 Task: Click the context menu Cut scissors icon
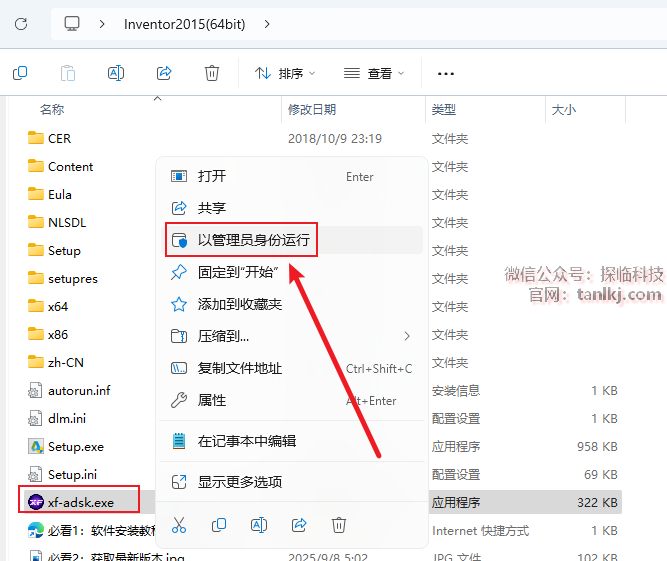[x=179, y=525]
